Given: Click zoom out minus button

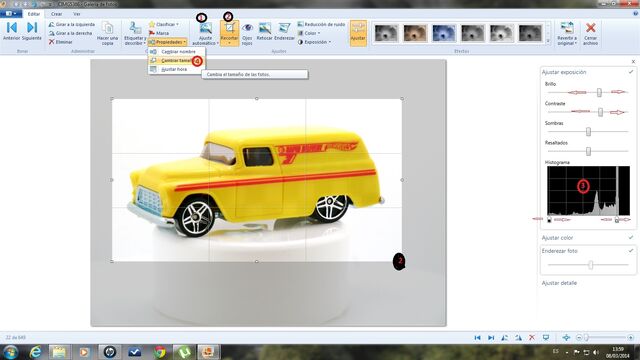Looking at the screenshot, I should pos(579,338).
